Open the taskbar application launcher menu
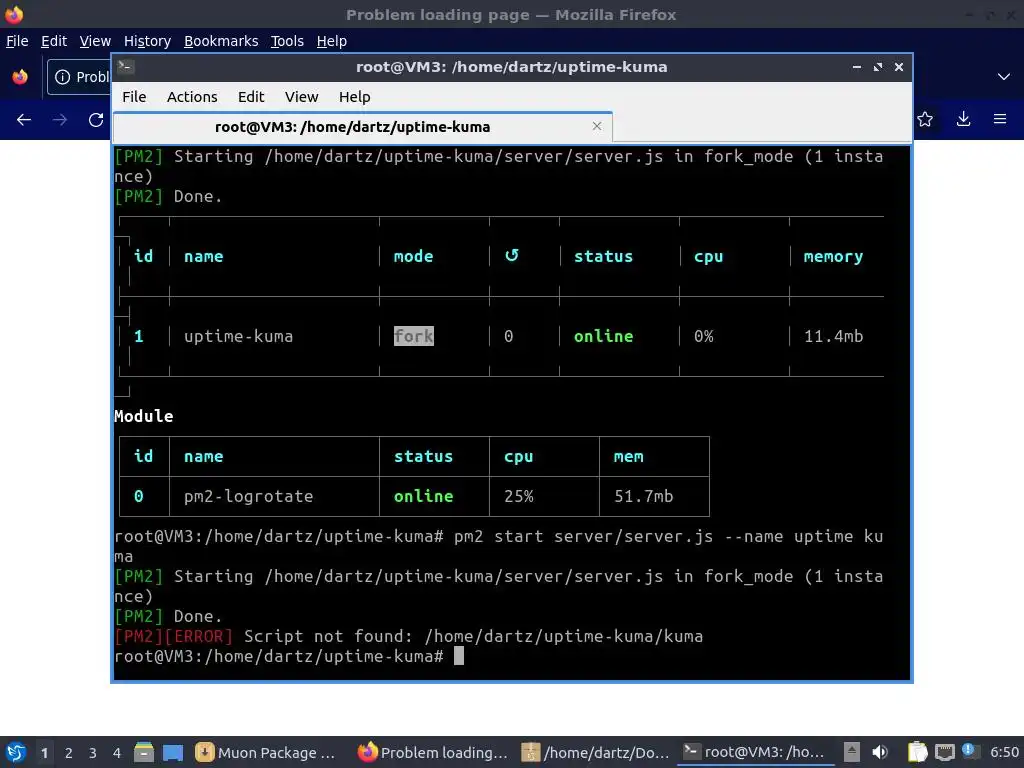This screenshot has height=768, width=1024. (x=16, y=752)
